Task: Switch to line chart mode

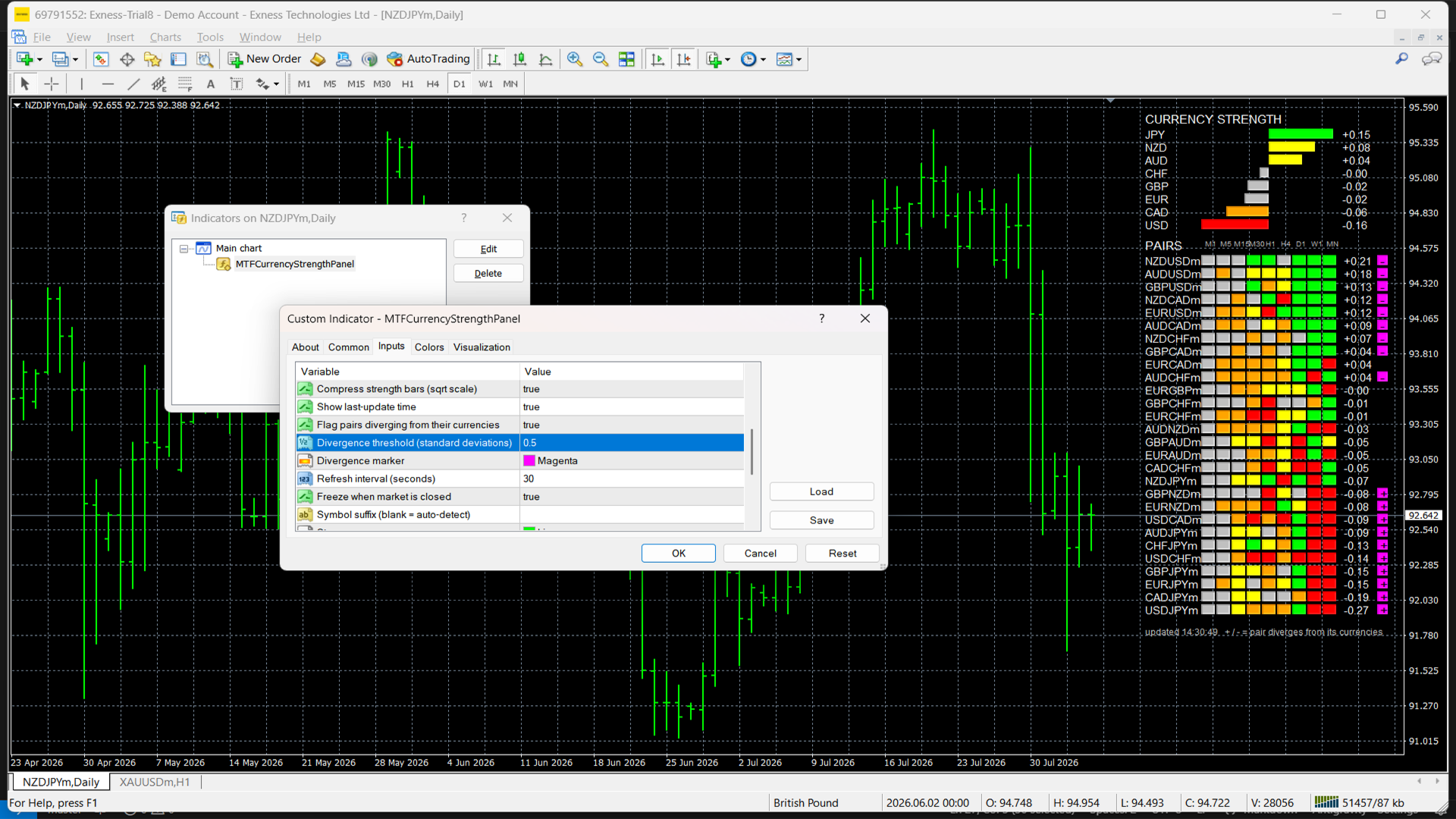Action: [x=545, y=59]
